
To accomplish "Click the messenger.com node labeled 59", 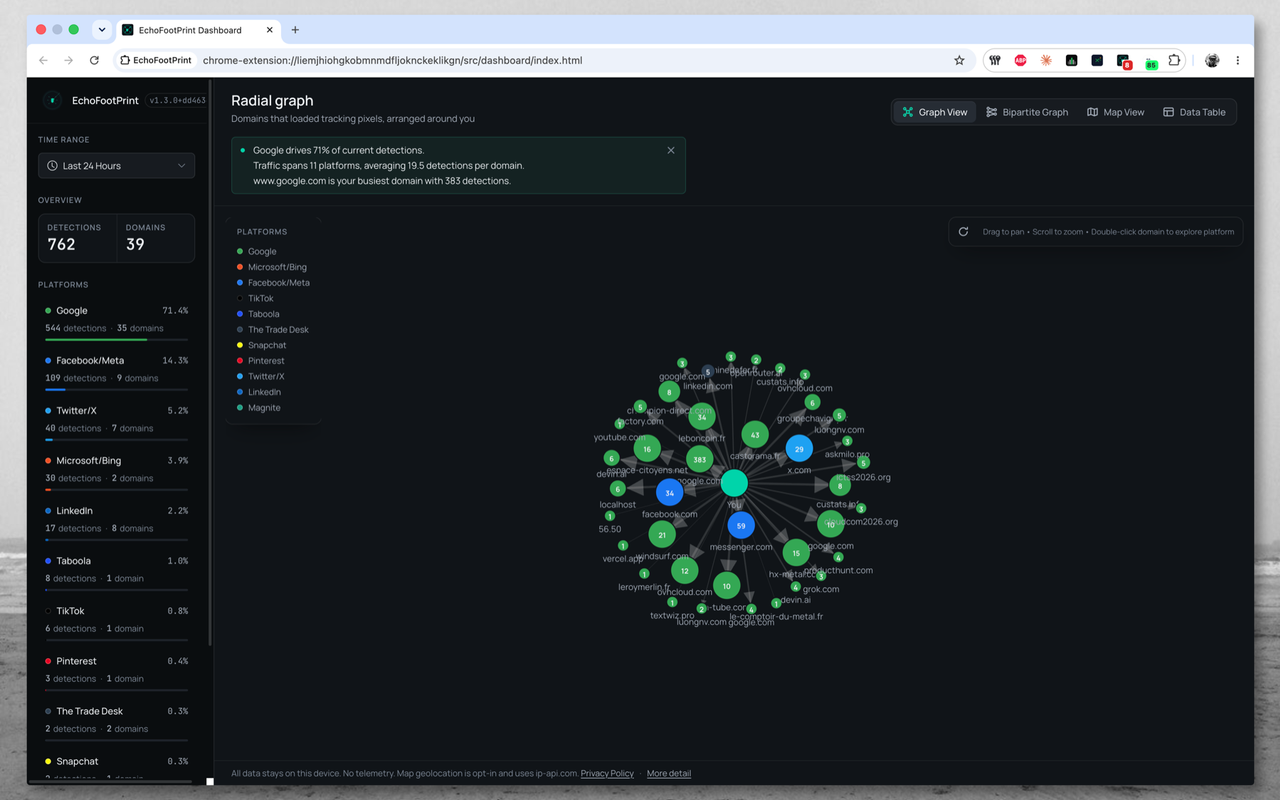I will tap(740, 525).
